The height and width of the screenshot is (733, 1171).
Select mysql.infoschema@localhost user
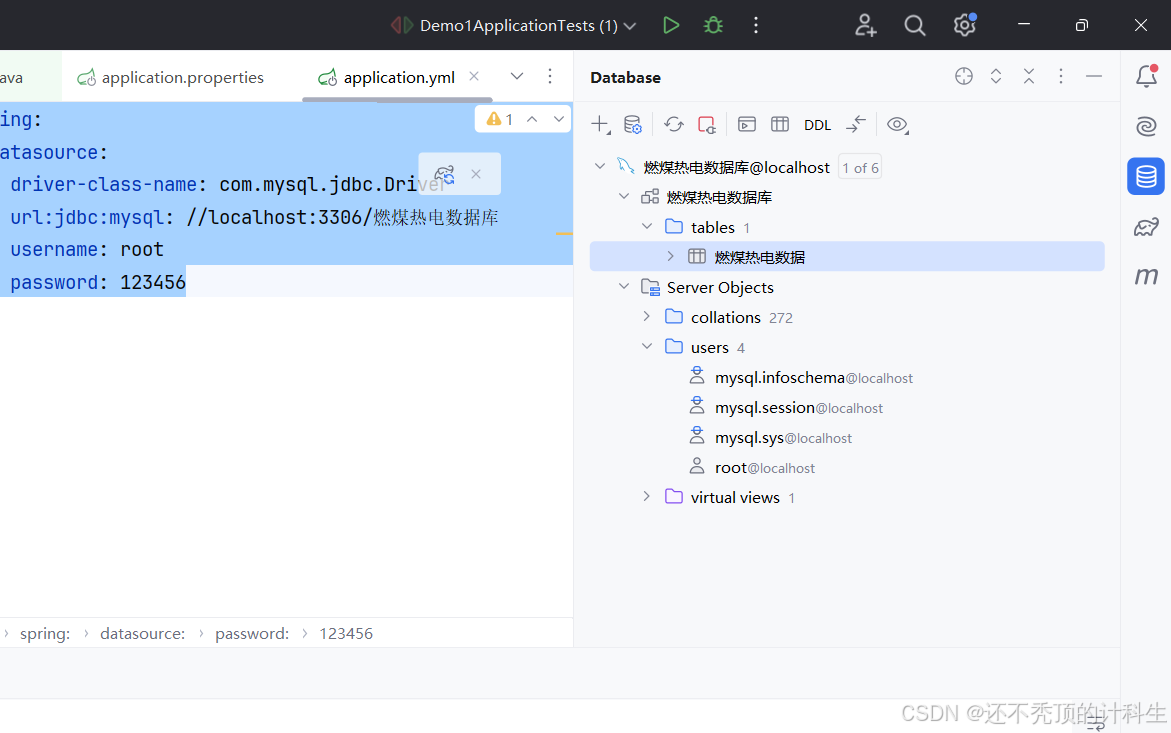tap(813, 378)
